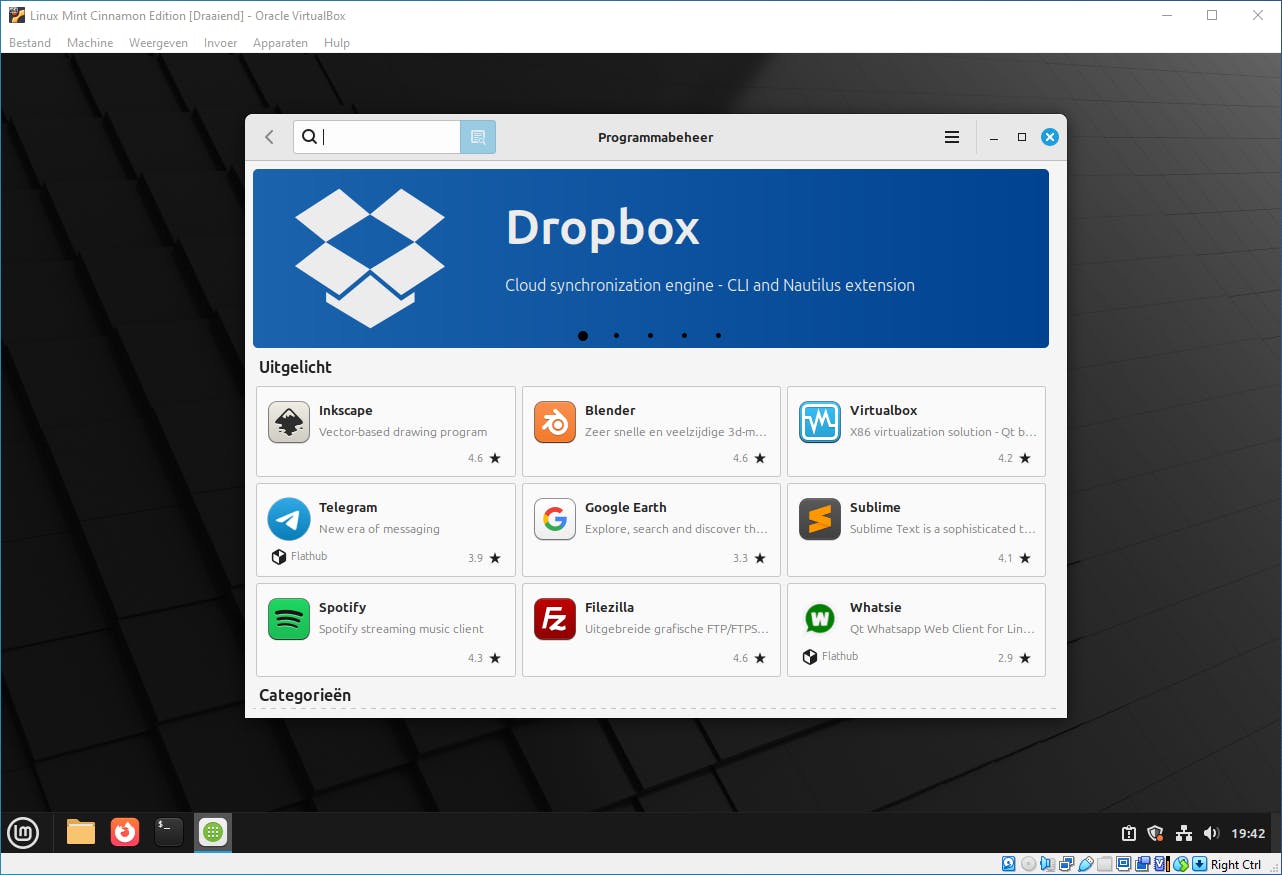Click the Programmabeheer panel task button

tap(213, 832)
